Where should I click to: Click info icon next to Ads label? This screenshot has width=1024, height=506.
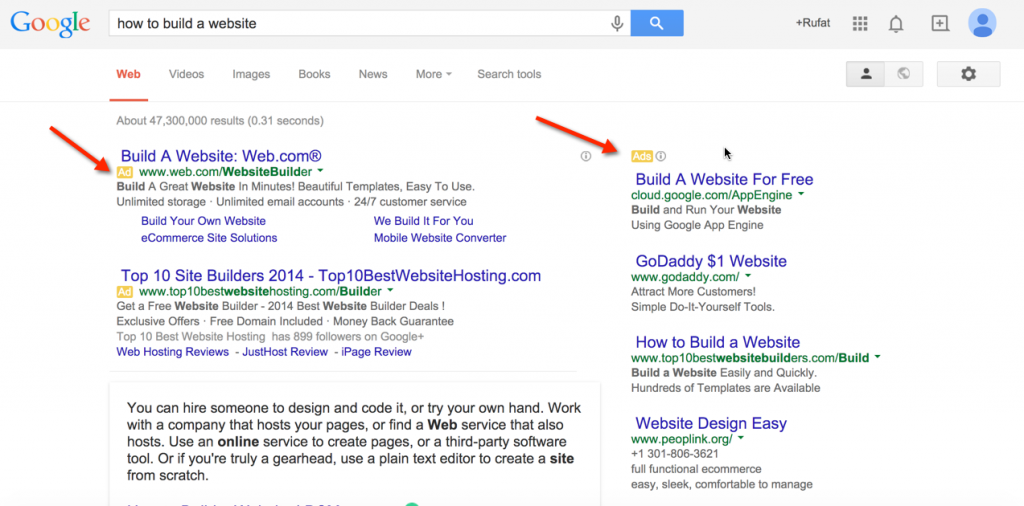click(x=661, y=156)
